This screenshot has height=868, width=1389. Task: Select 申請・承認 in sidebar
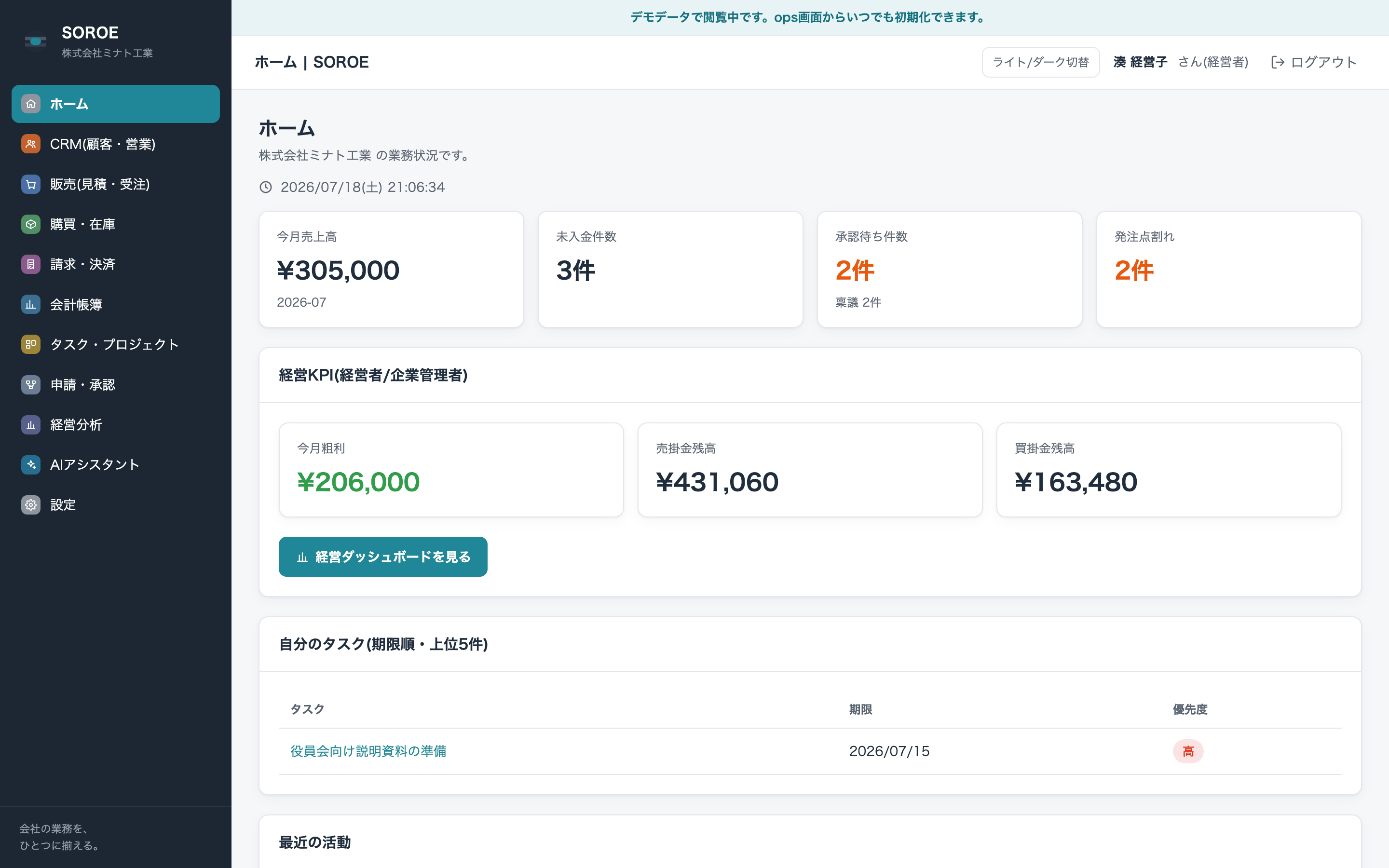[115, 385]
